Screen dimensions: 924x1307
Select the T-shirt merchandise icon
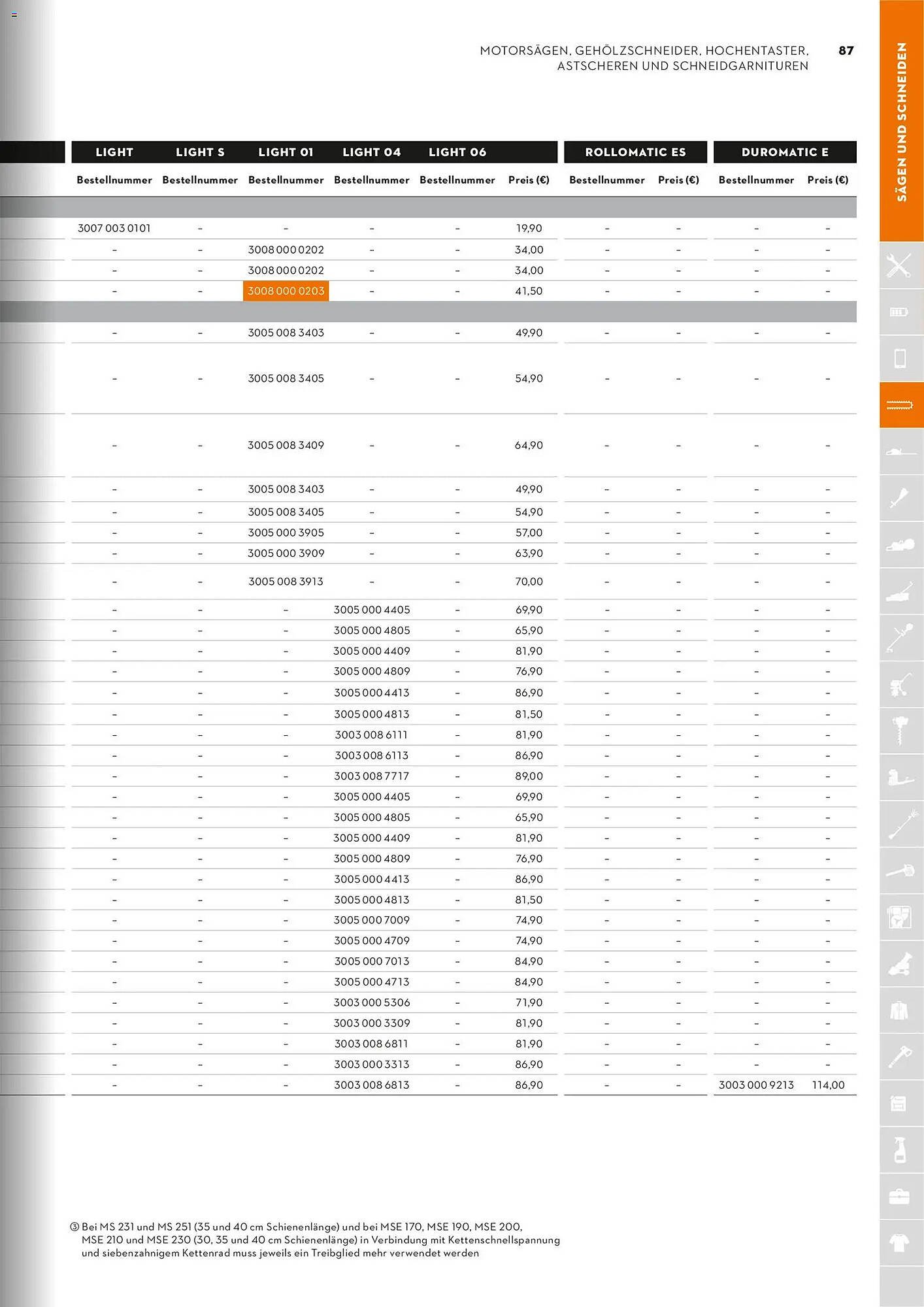tap(901, 1244)
